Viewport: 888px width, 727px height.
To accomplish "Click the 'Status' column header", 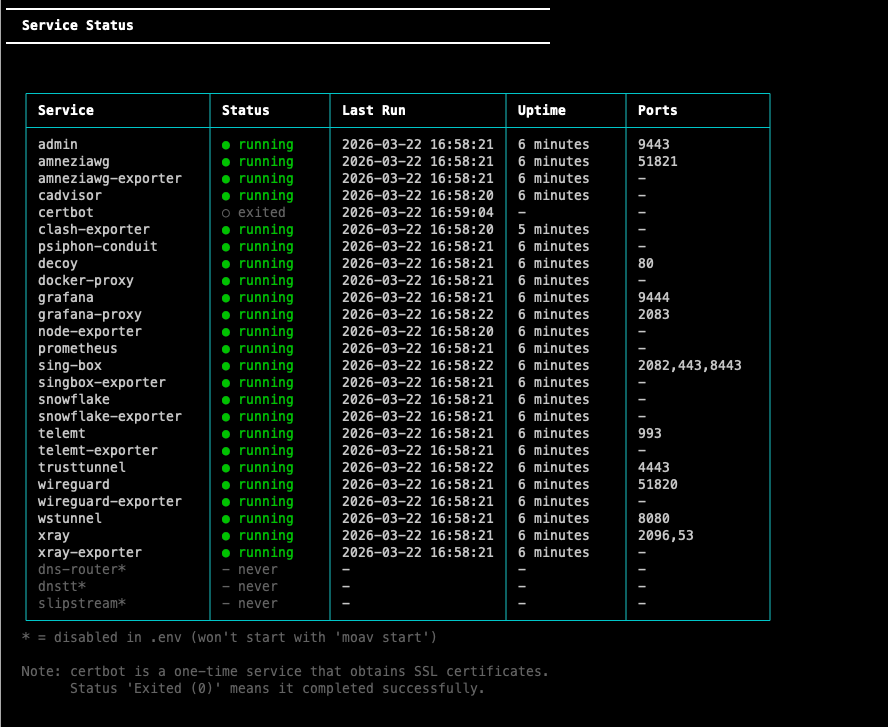I will pyautogui.click(x=246, y=110).
